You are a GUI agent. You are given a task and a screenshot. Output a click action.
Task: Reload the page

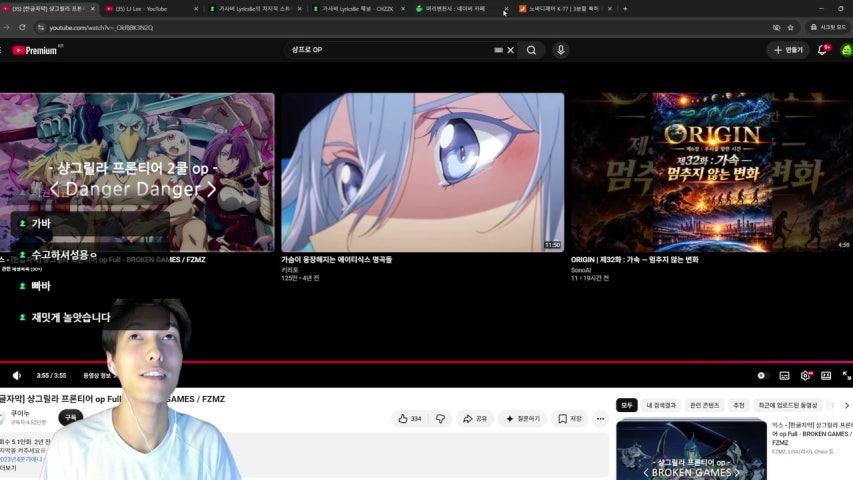22,27
